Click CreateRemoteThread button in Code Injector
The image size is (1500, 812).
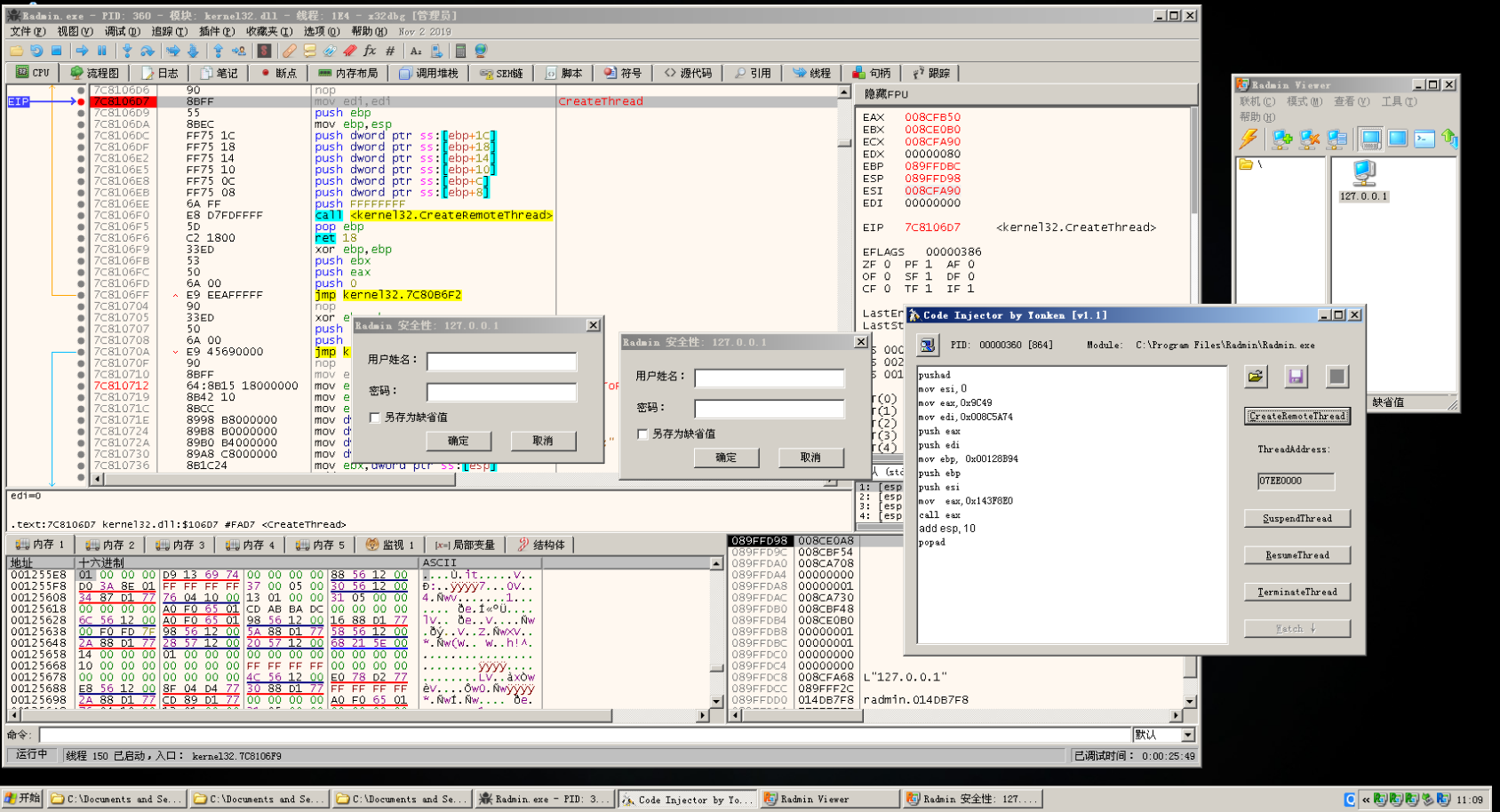(1297, 416)
